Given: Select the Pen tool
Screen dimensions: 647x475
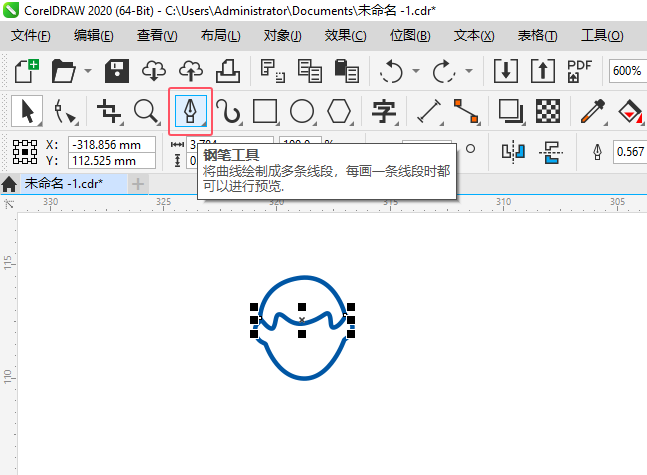Looking at the screenshot, I should tap(190, 111).
